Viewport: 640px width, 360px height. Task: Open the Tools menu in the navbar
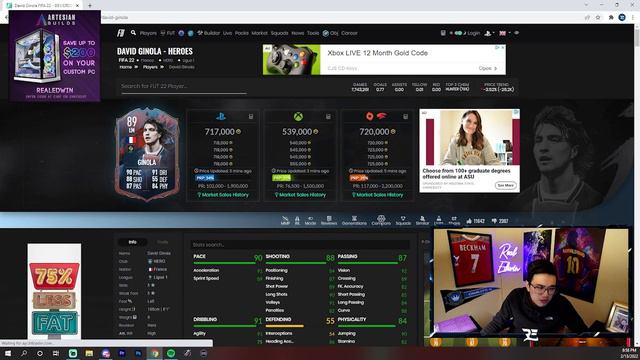313,33
